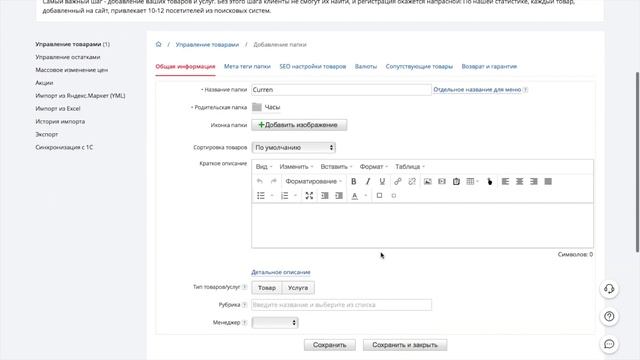The image size is (640, 360).
Task: Open the question mark help widget
Action: pyautogui.click(x=609, y=316)
